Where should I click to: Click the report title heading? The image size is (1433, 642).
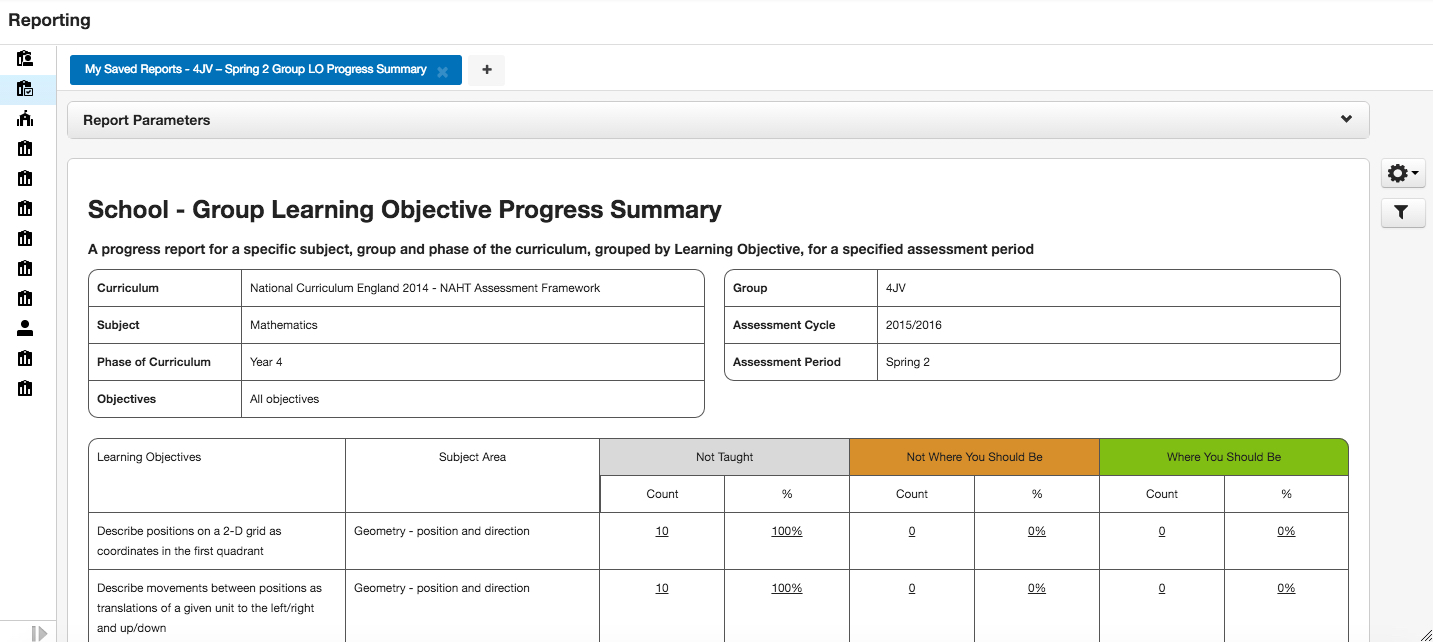tap(405, 210)
